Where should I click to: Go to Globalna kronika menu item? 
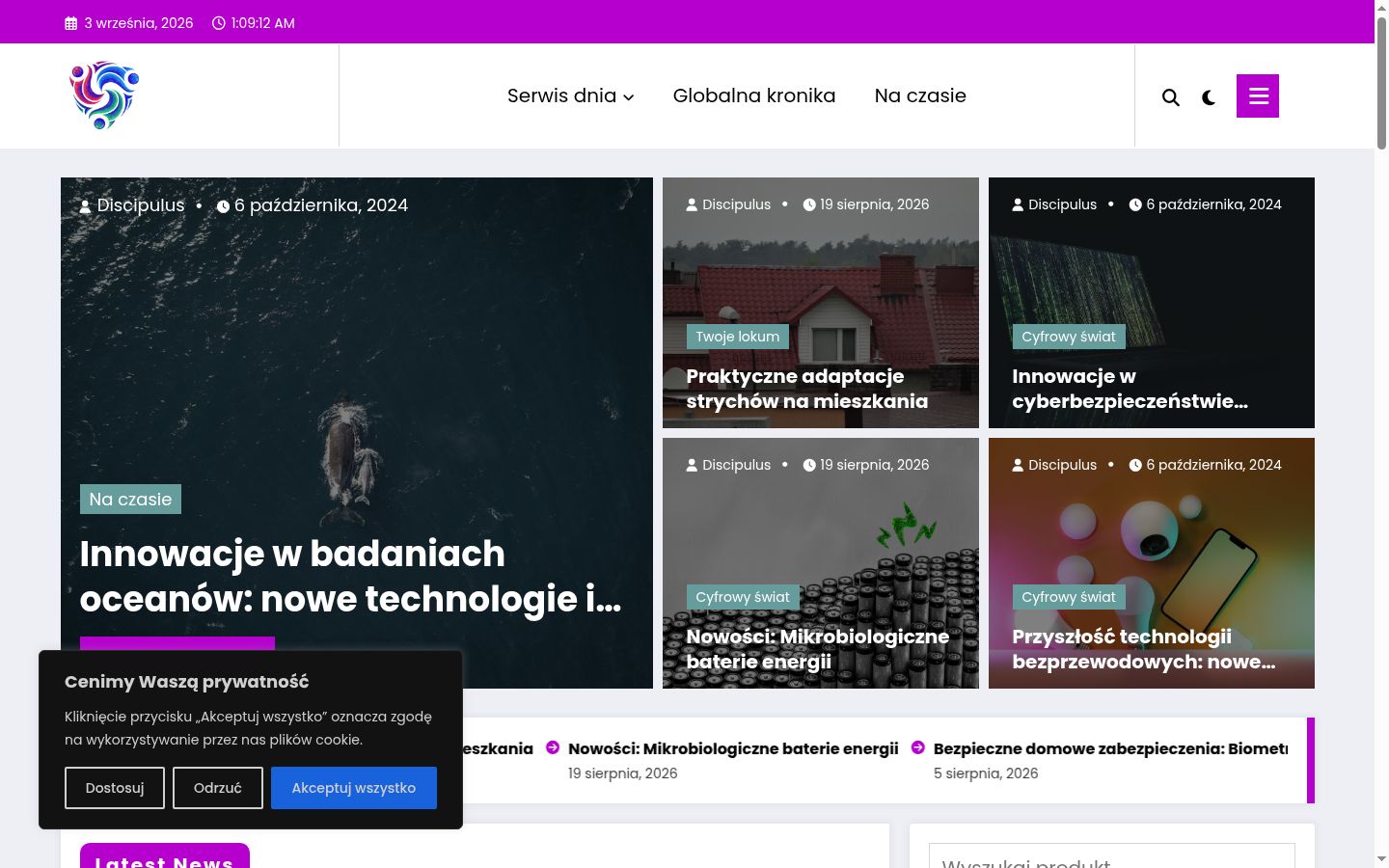tap(754, 95)
